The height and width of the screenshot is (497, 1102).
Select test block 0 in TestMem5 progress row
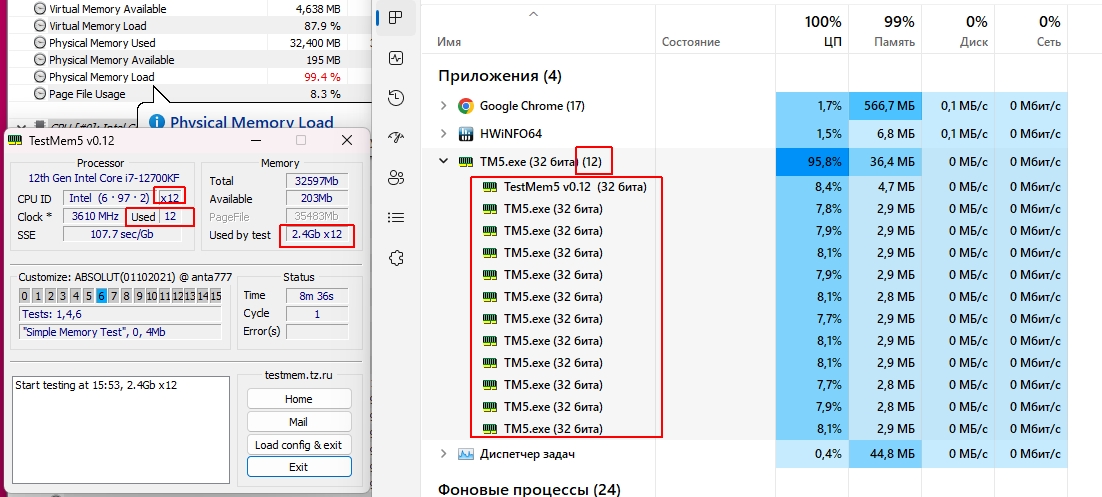pyautogui.click(x=25, y=296)
